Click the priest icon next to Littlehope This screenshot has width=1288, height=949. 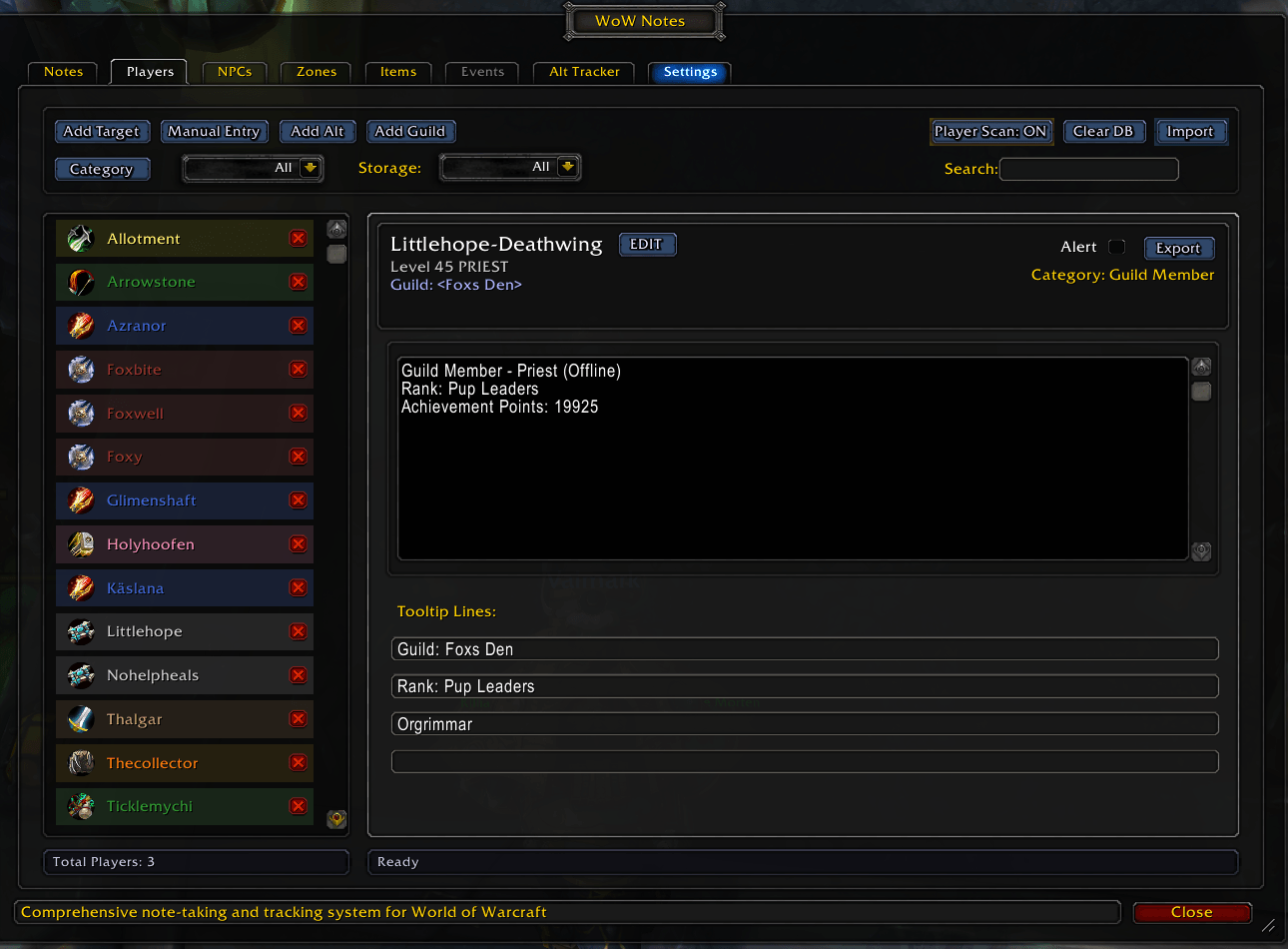[x=81, y=631]
